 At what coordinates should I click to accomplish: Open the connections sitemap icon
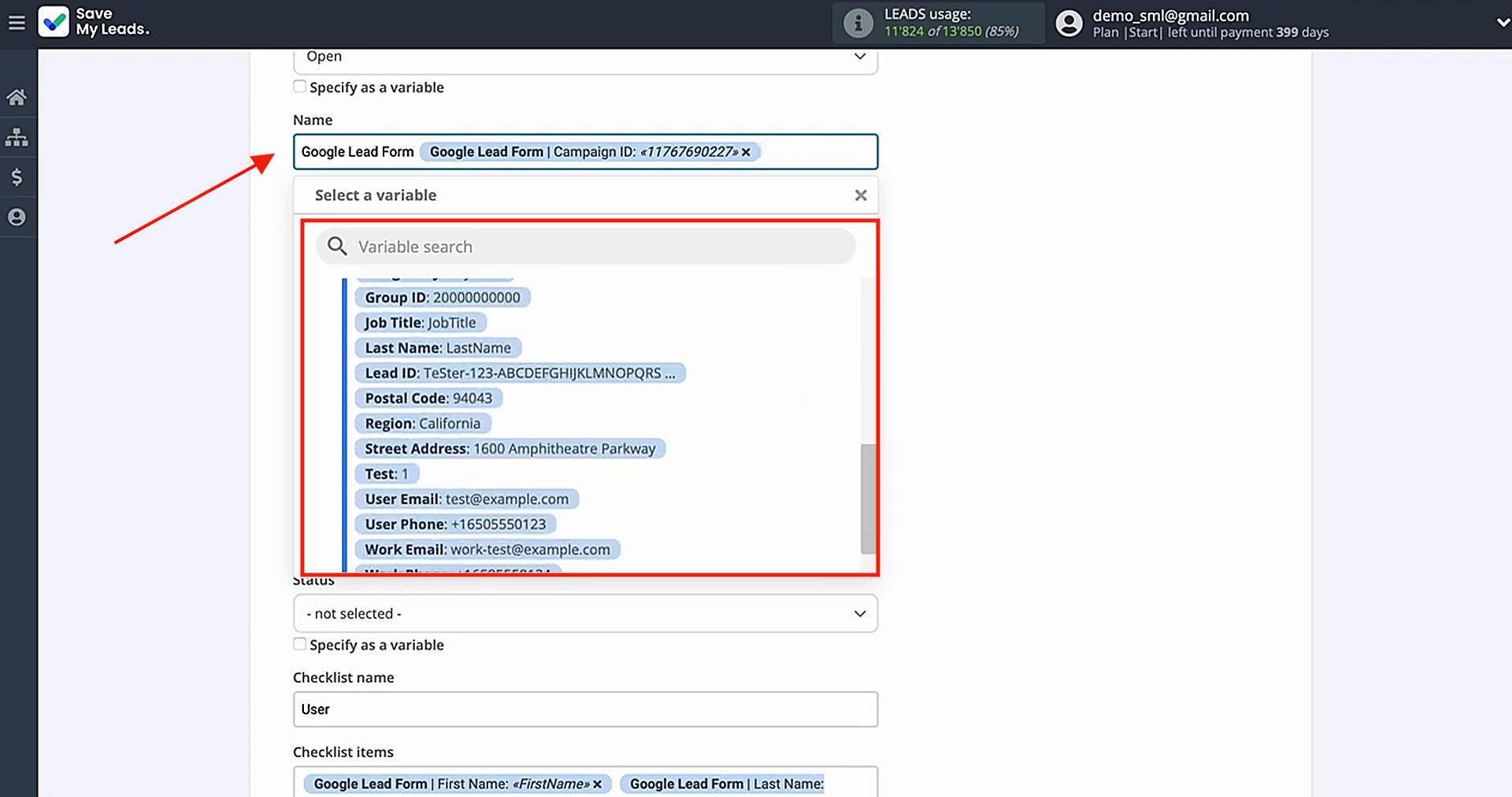point(17,137)
